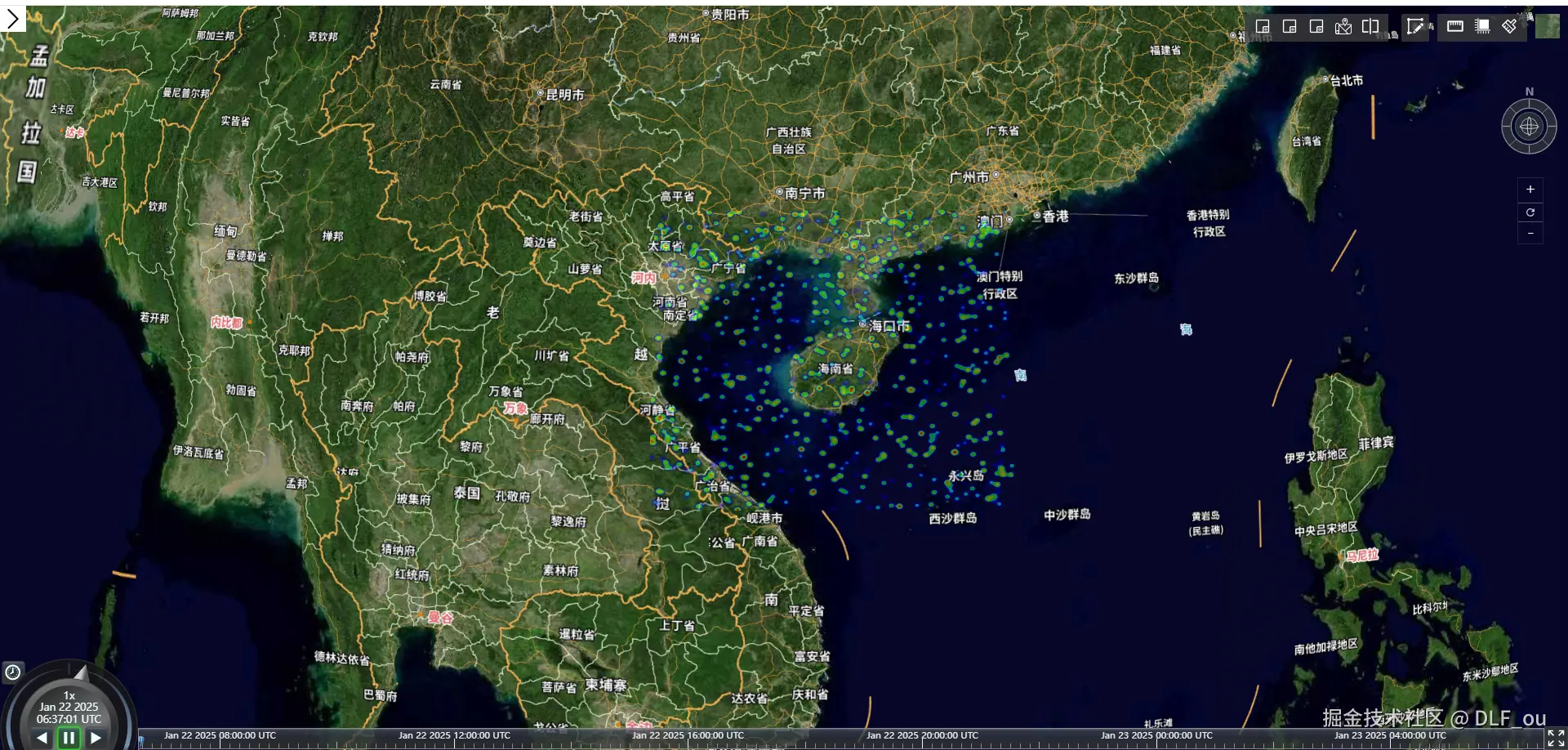This screenshot has height=750, width=1568.
Task: Select the polygon draw and edit tool
Action: coord(1415,26)
